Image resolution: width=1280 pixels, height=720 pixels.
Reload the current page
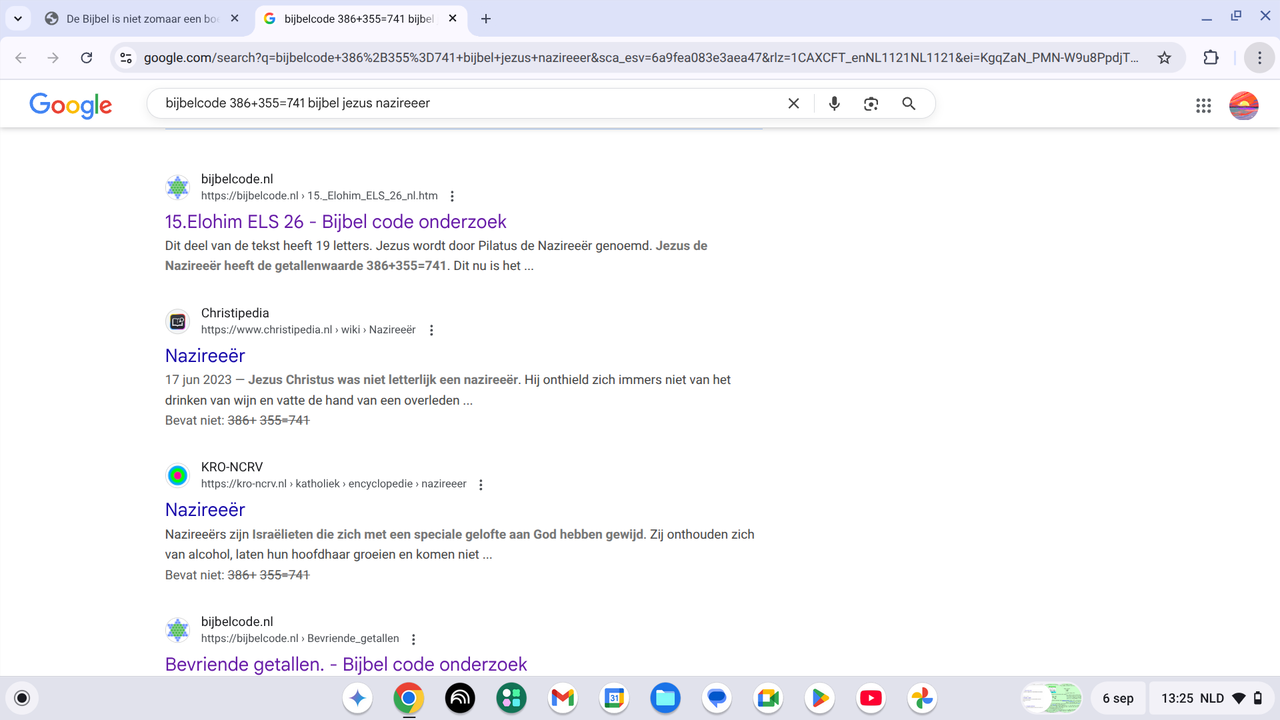[87, 58]
